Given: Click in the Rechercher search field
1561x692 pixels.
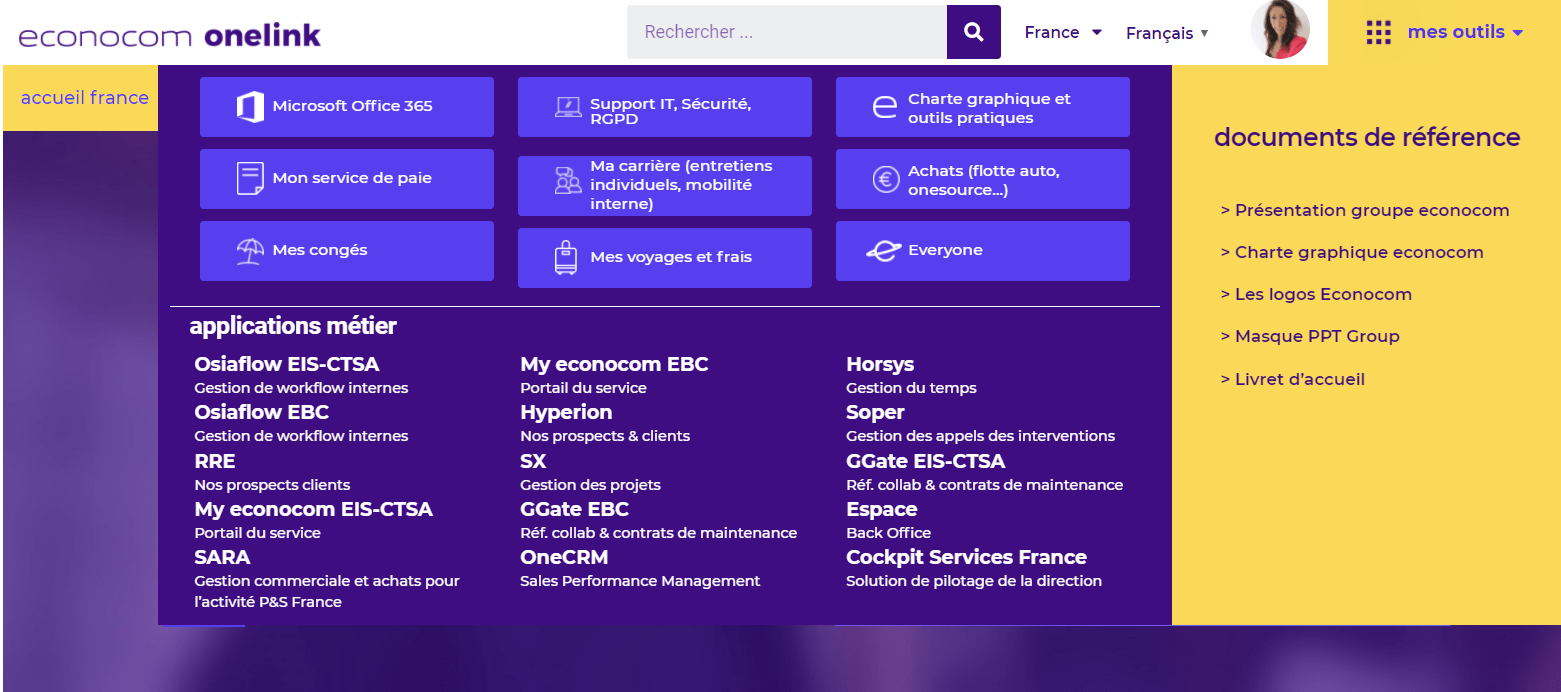Looking at the screenshot, I should coord(786,32).
